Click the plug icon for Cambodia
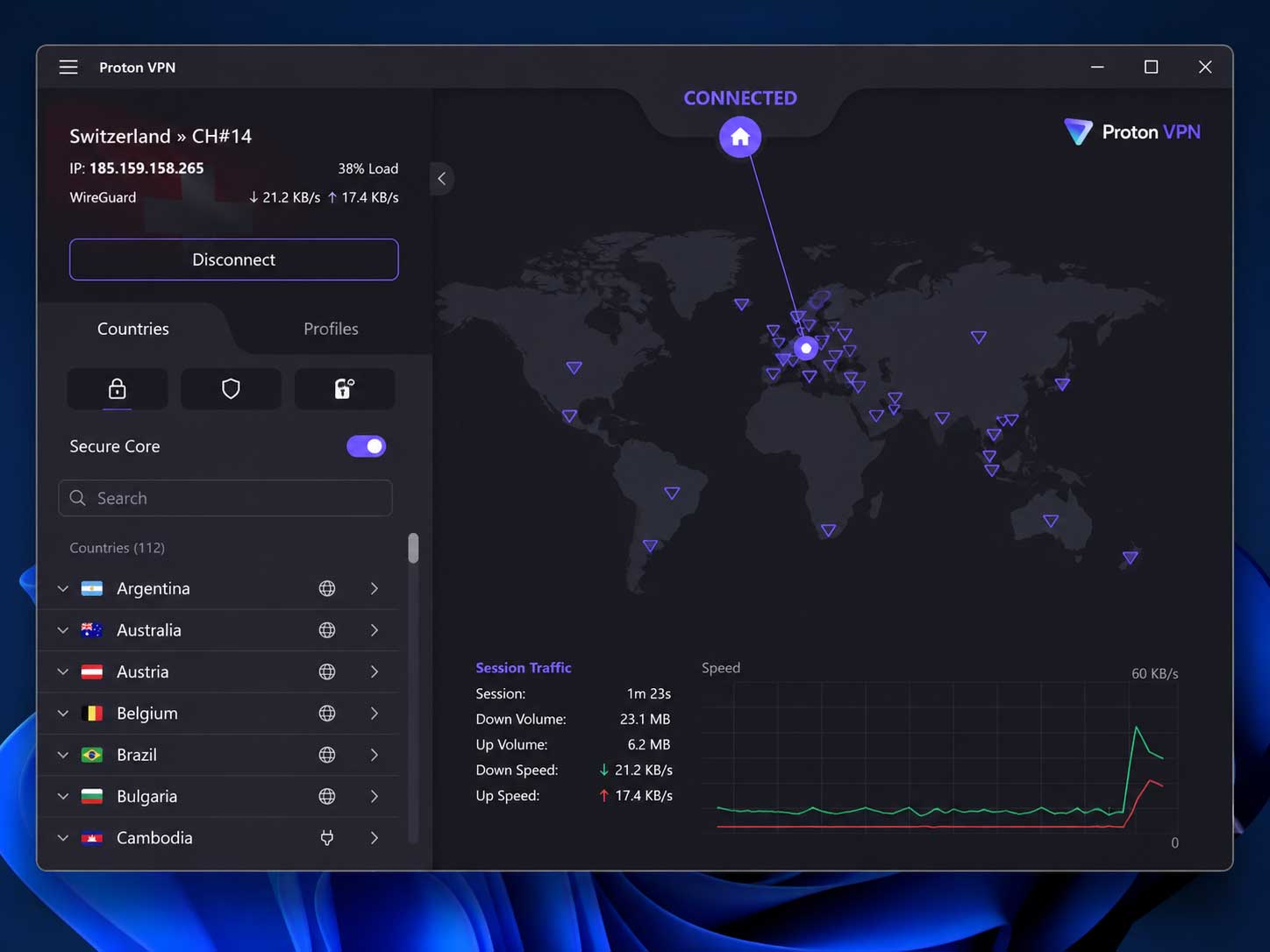1270x952 pixels. pyautogui.click(x=327, y=838)
